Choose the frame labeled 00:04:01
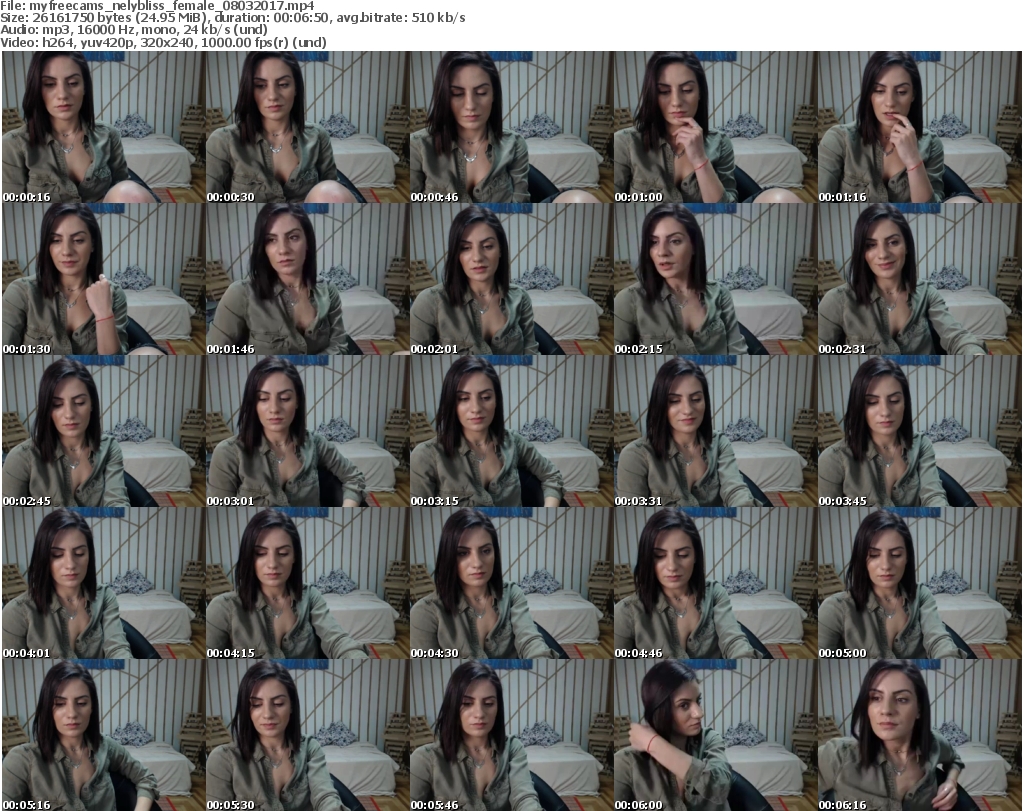The image size is (1024, 811). [104, 584]
